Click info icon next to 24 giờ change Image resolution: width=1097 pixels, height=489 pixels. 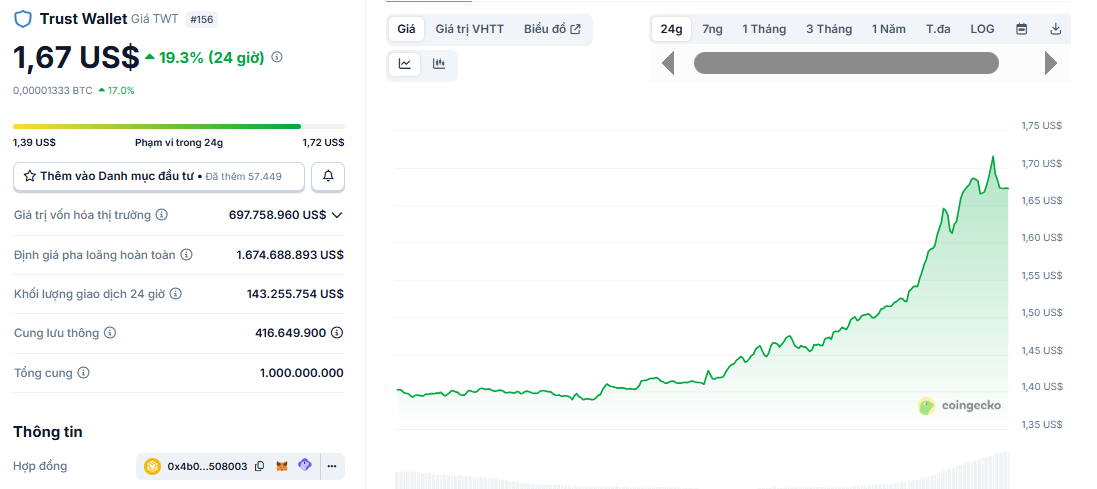[x=277, y=57]
